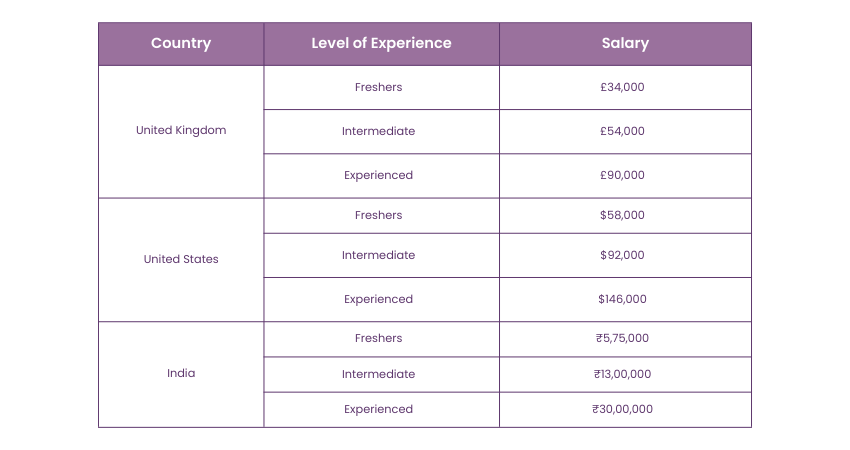The image size is (850, 450).
Task: Click the Salary column header
Action: click(625, 43)
